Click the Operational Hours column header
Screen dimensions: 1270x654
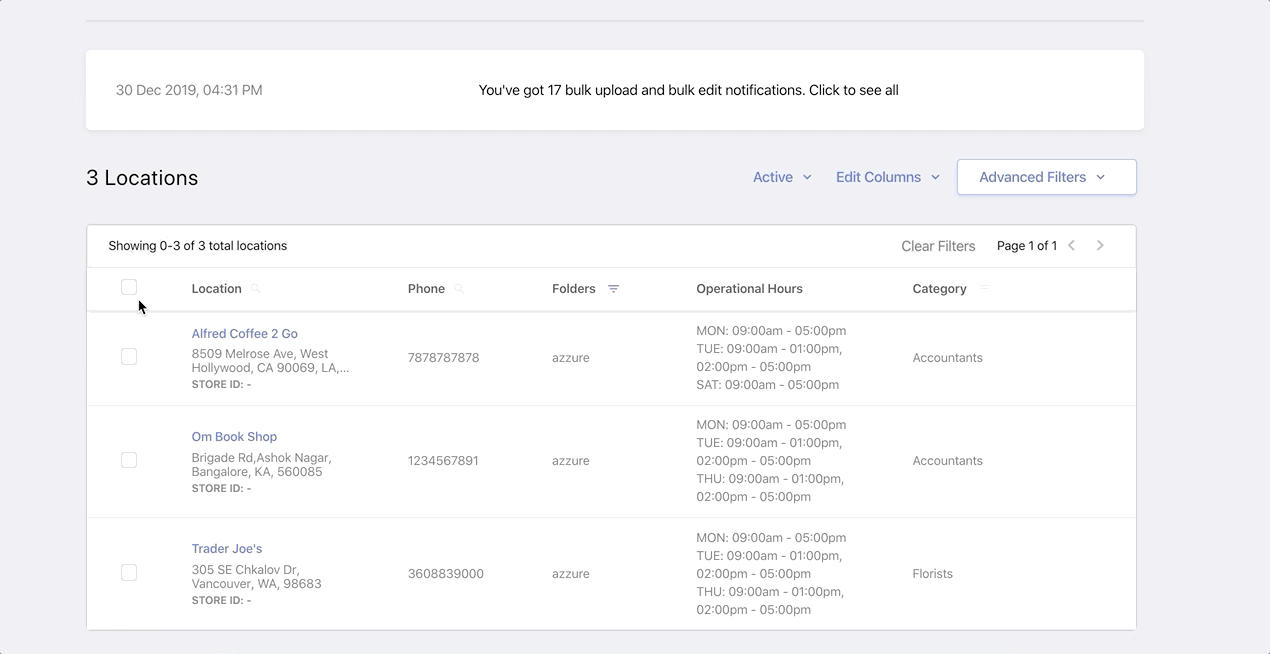click(x=749, y=289)
